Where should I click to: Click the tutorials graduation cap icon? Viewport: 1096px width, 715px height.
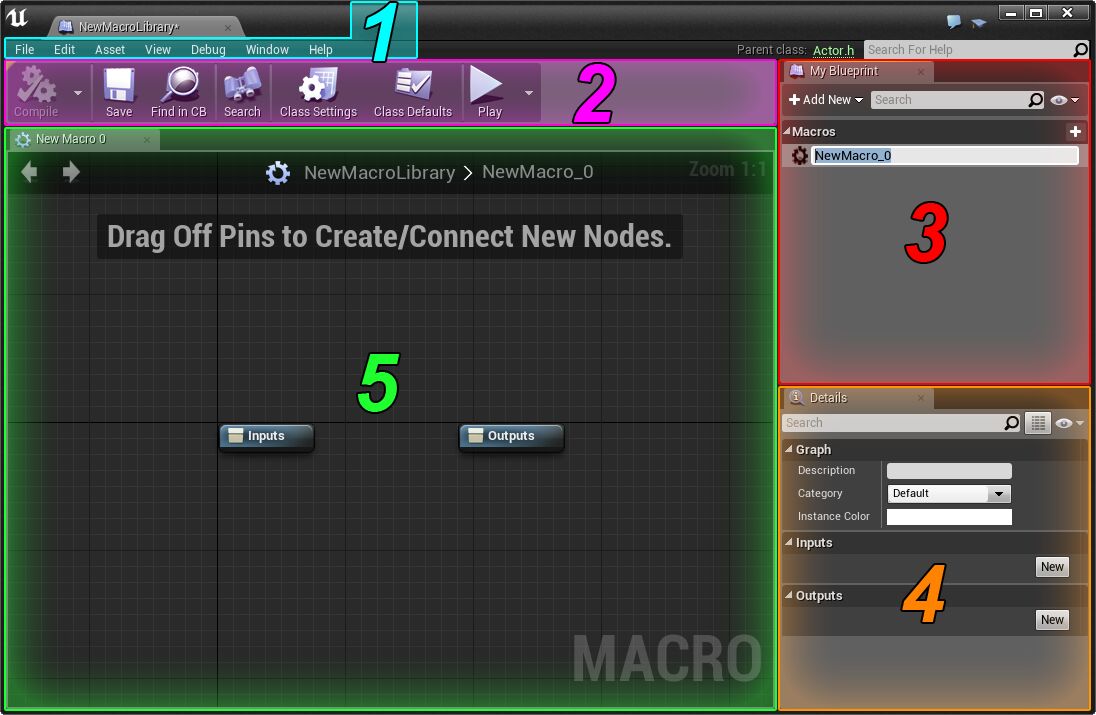click(979, 23)
